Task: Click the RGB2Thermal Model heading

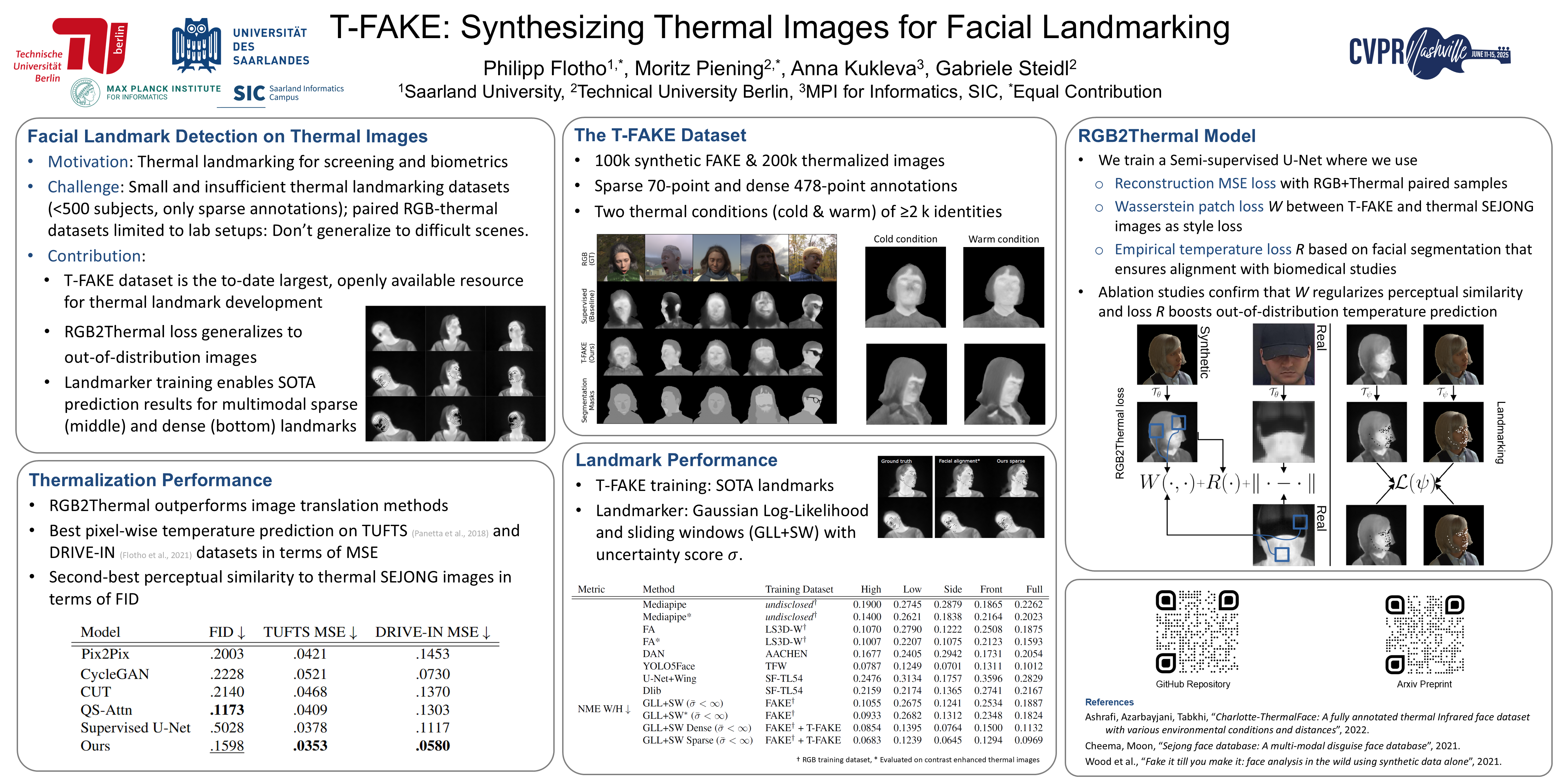Action: [x=1166, y=136]
